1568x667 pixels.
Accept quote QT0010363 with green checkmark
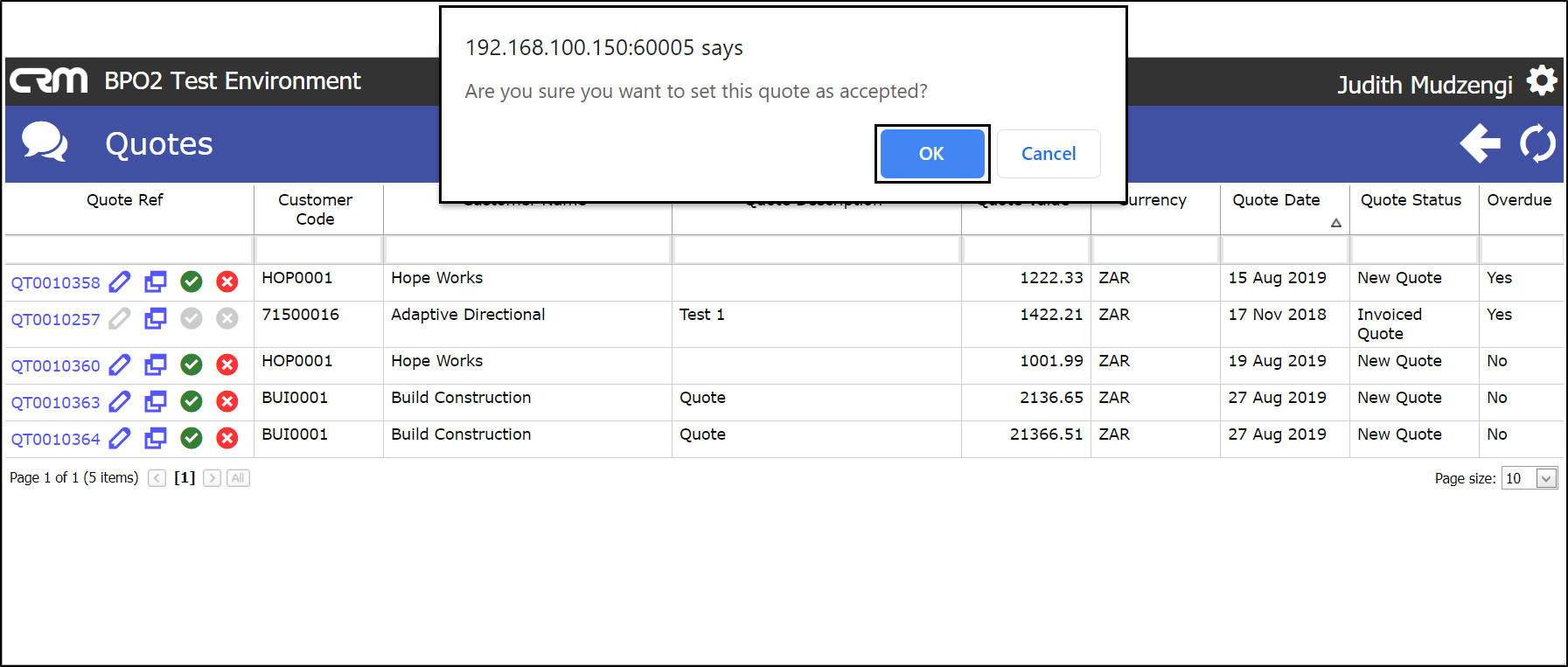192,401
